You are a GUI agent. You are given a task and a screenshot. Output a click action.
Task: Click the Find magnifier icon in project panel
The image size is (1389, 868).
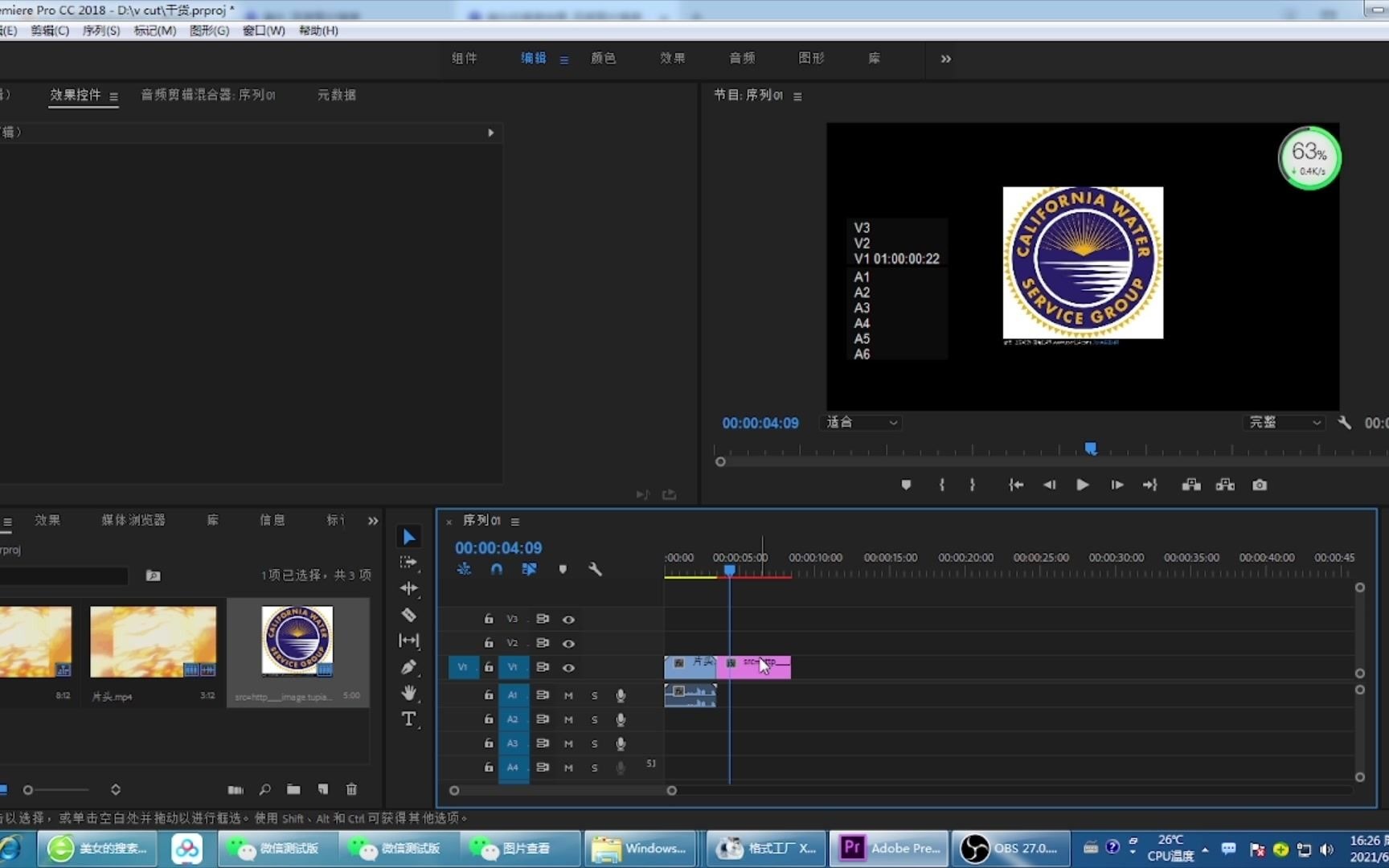264,789
